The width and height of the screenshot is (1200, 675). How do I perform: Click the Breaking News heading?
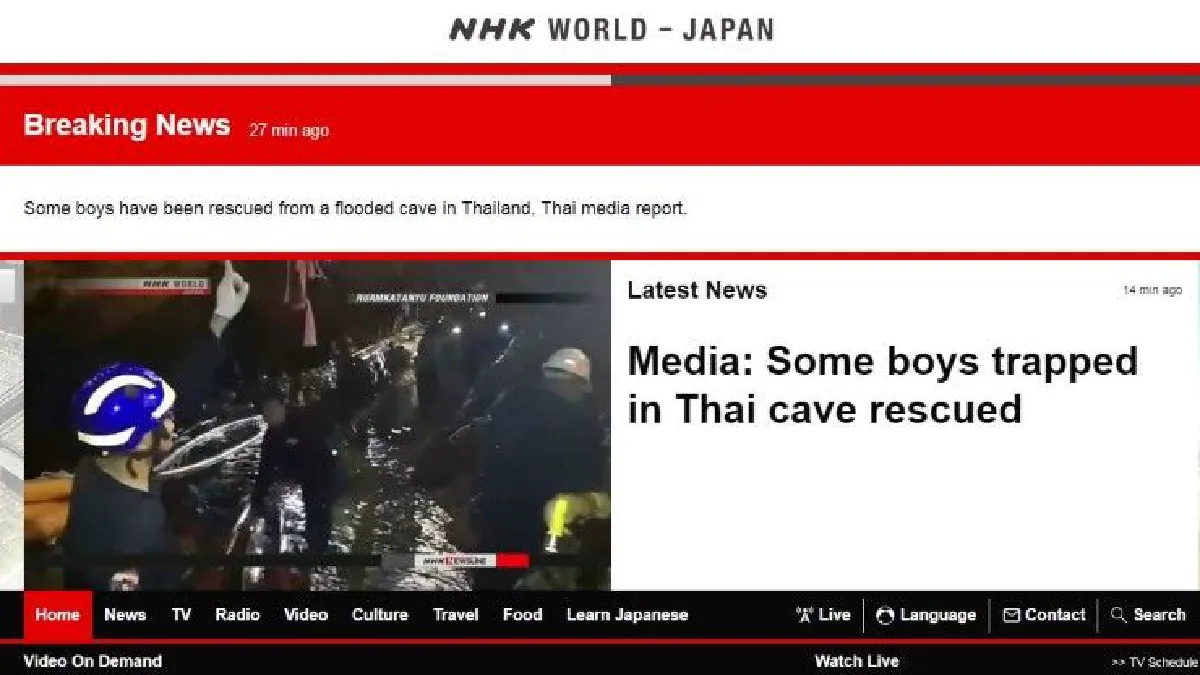(x=127, y=126)
